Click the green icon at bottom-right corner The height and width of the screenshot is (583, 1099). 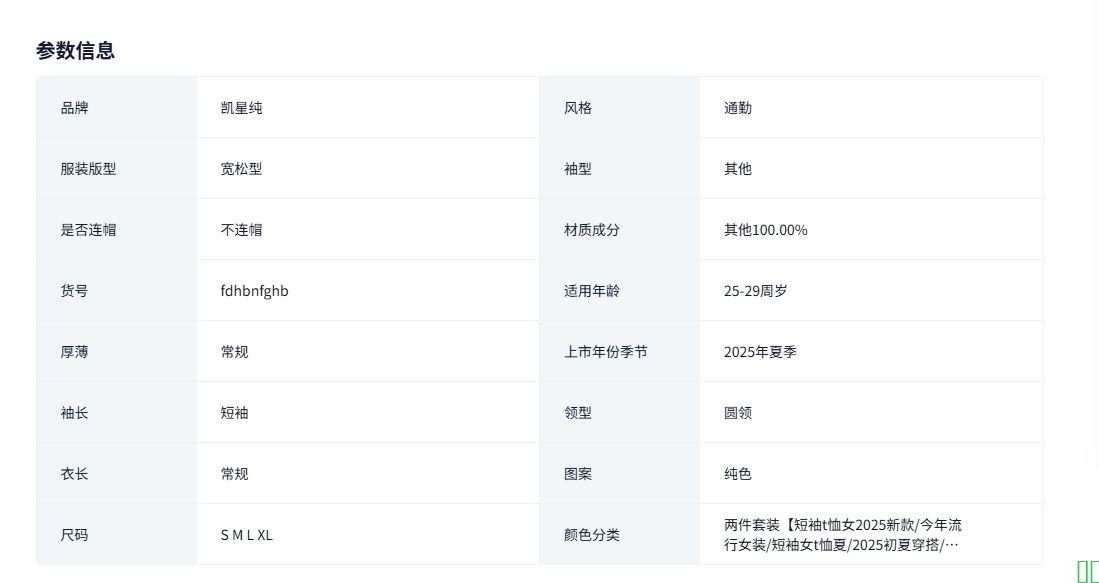tap(1087, 571)
